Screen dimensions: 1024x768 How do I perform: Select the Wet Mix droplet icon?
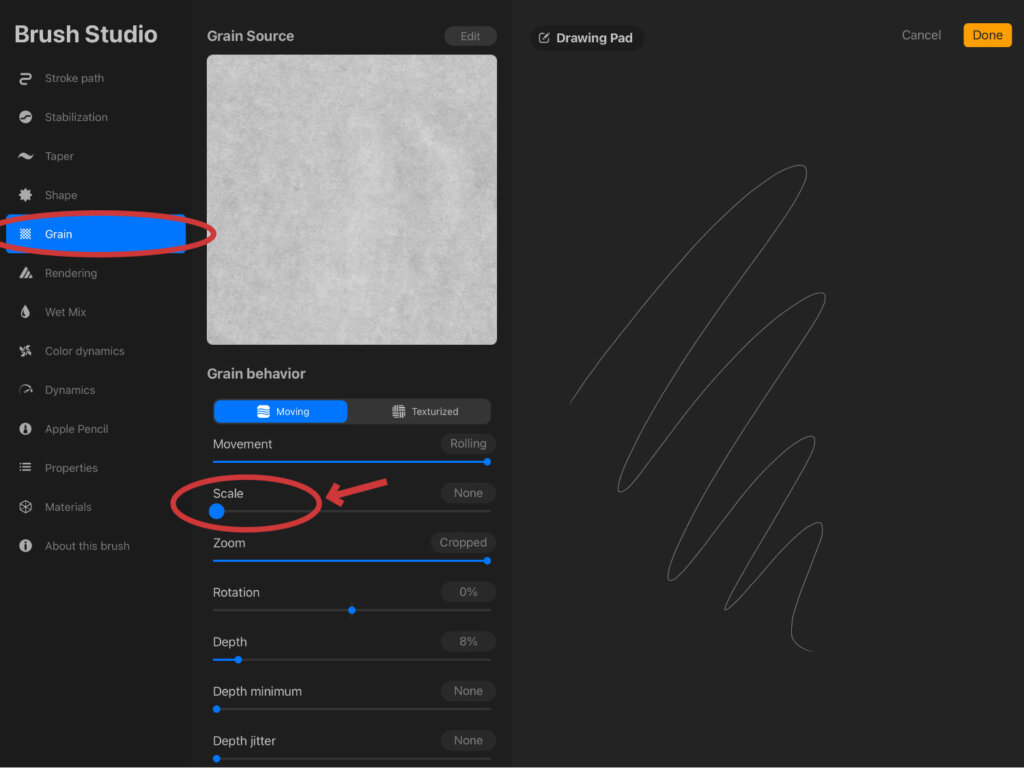point(26,313)
